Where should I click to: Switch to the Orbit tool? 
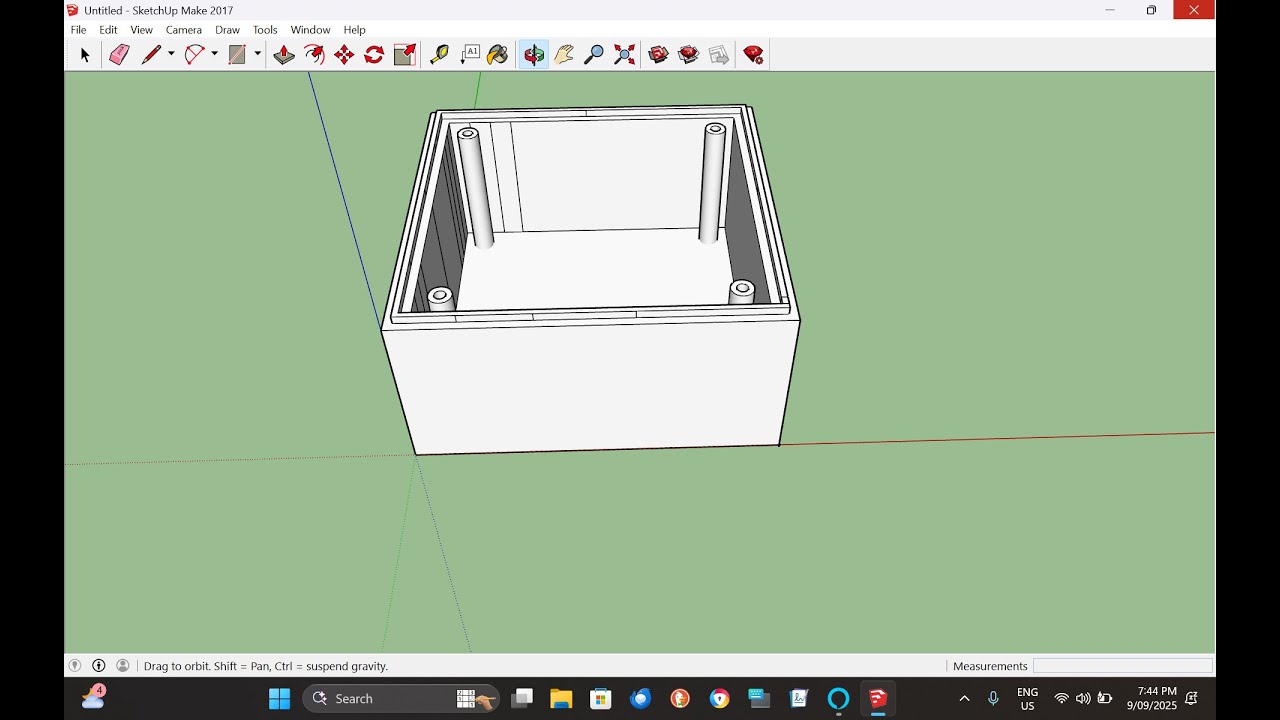pyautogui.click(x=534, y=55)
